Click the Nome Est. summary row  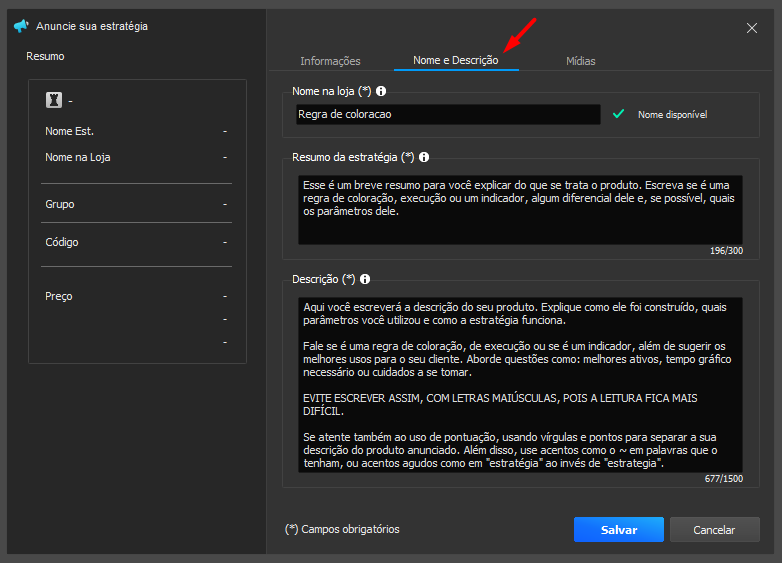coord(136,131)
